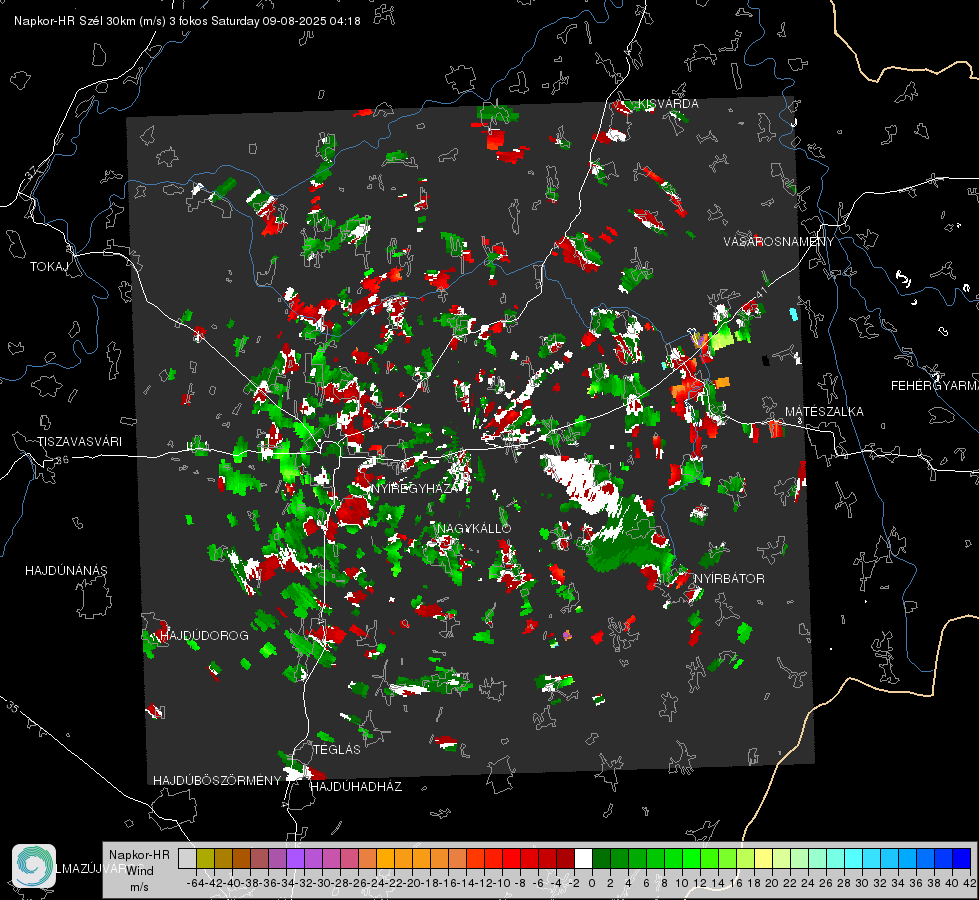Viewport: 979px width, 900px height.
Task: Click the Téglás city label
Action: (x=337, y=750)
